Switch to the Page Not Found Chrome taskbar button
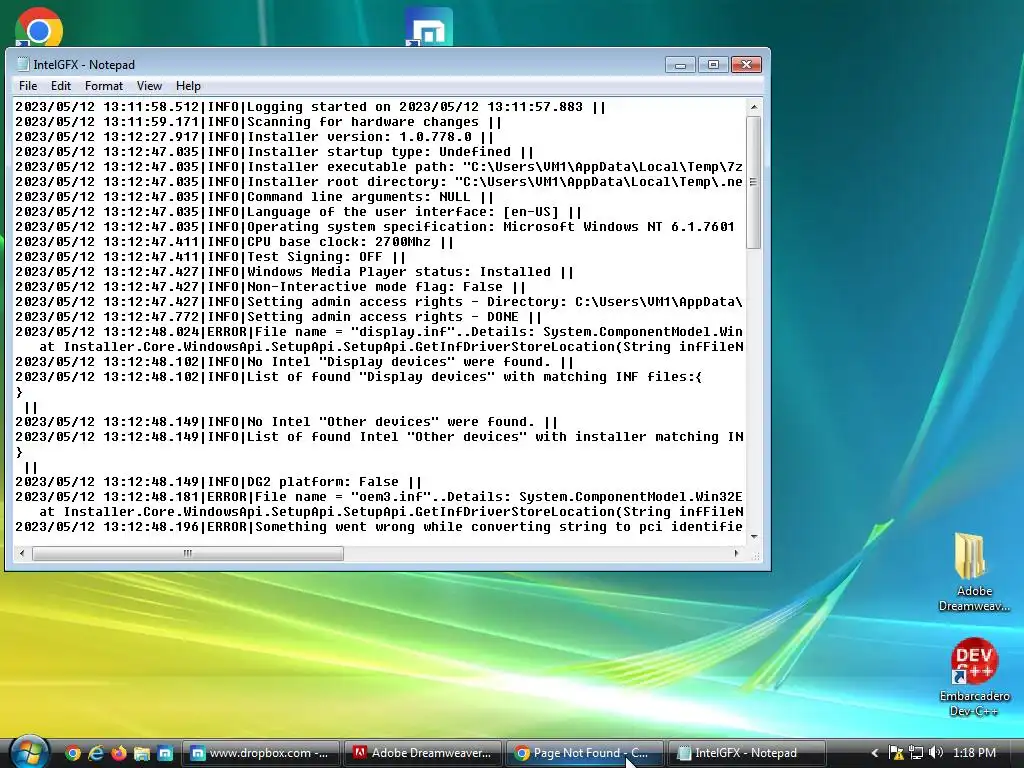Image resolution: width=1024 pixels, height=768 pixels. (x=584, y=753)
